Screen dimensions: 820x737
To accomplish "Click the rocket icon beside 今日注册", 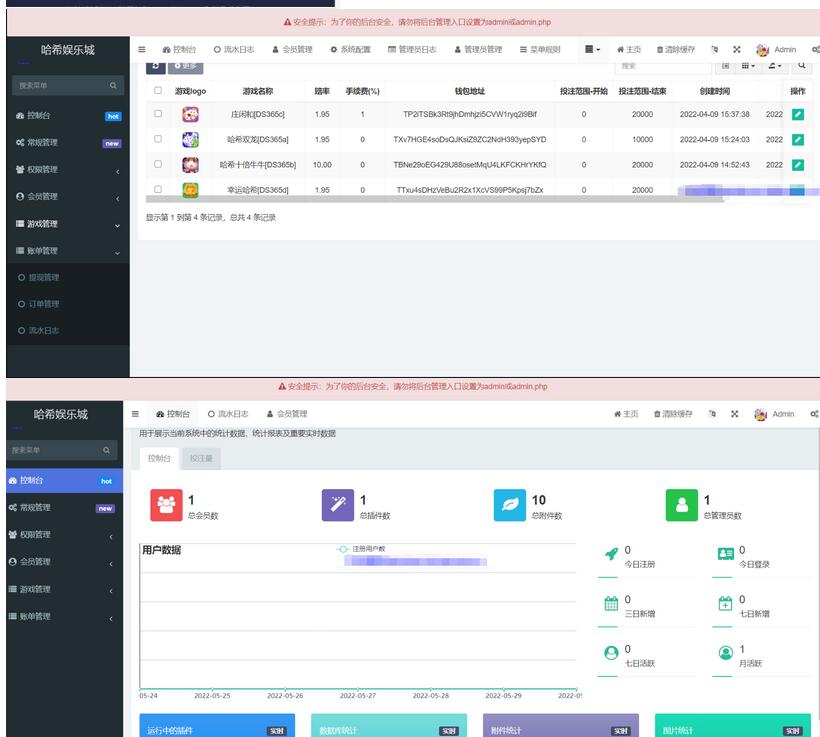I will coord(611,556).
